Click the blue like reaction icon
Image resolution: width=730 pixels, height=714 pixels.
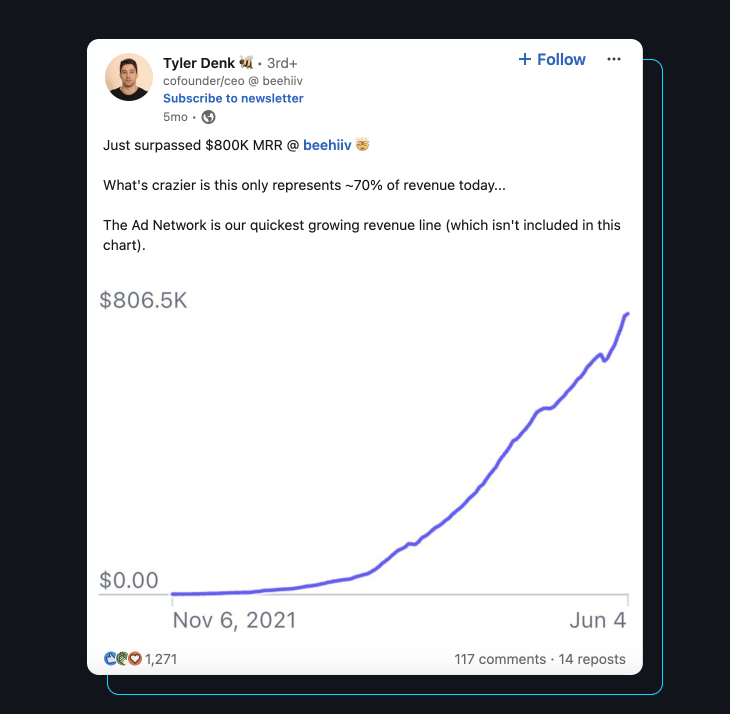(110, 659)
